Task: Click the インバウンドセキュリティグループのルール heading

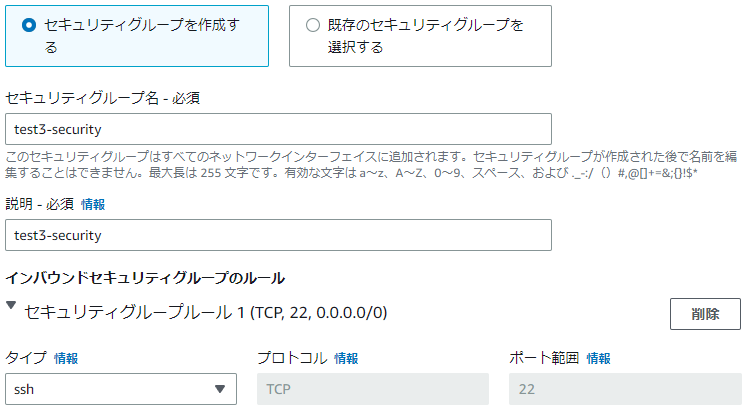Action: pos(146,277)
